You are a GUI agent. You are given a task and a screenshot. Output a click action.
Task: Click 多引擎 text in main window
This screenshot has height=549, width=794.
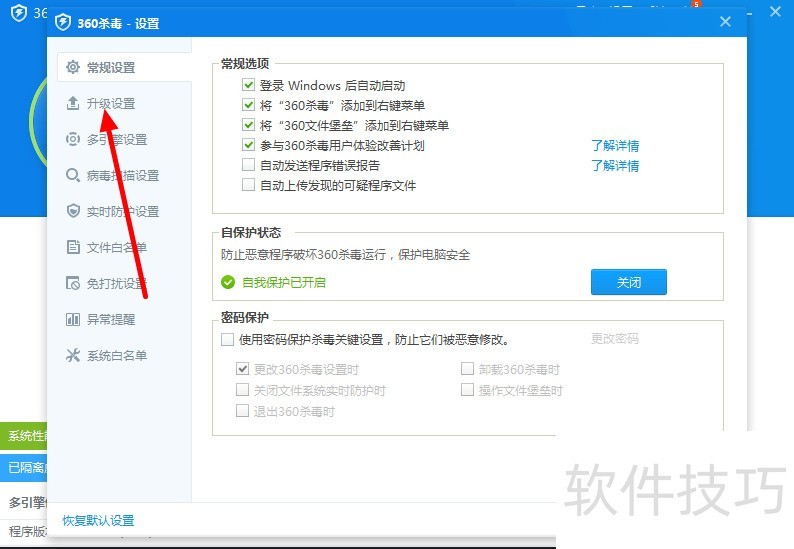click(x=28, y=502)
